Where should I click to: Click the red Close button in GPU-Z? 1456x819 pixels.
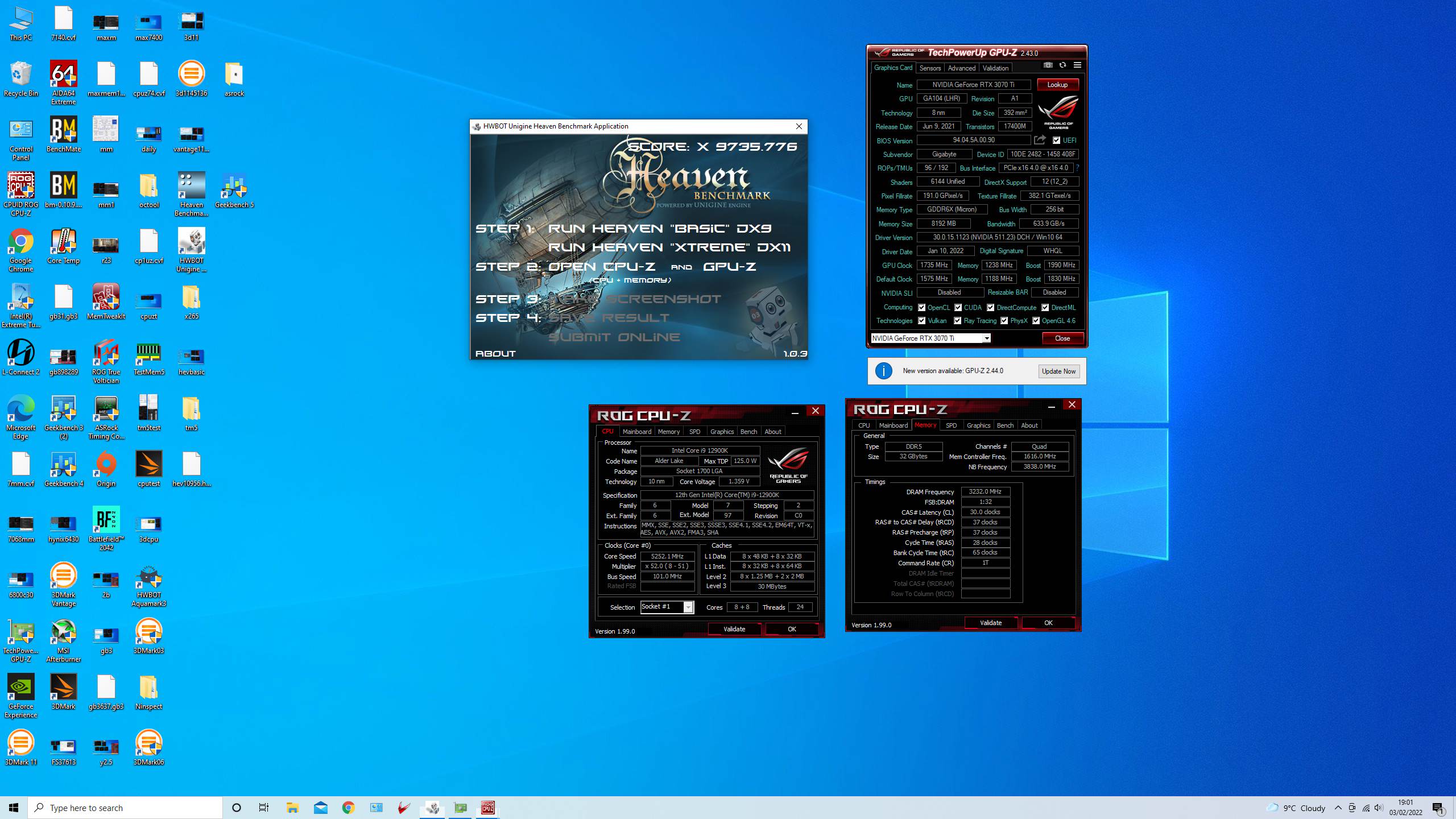(1062, 338)
